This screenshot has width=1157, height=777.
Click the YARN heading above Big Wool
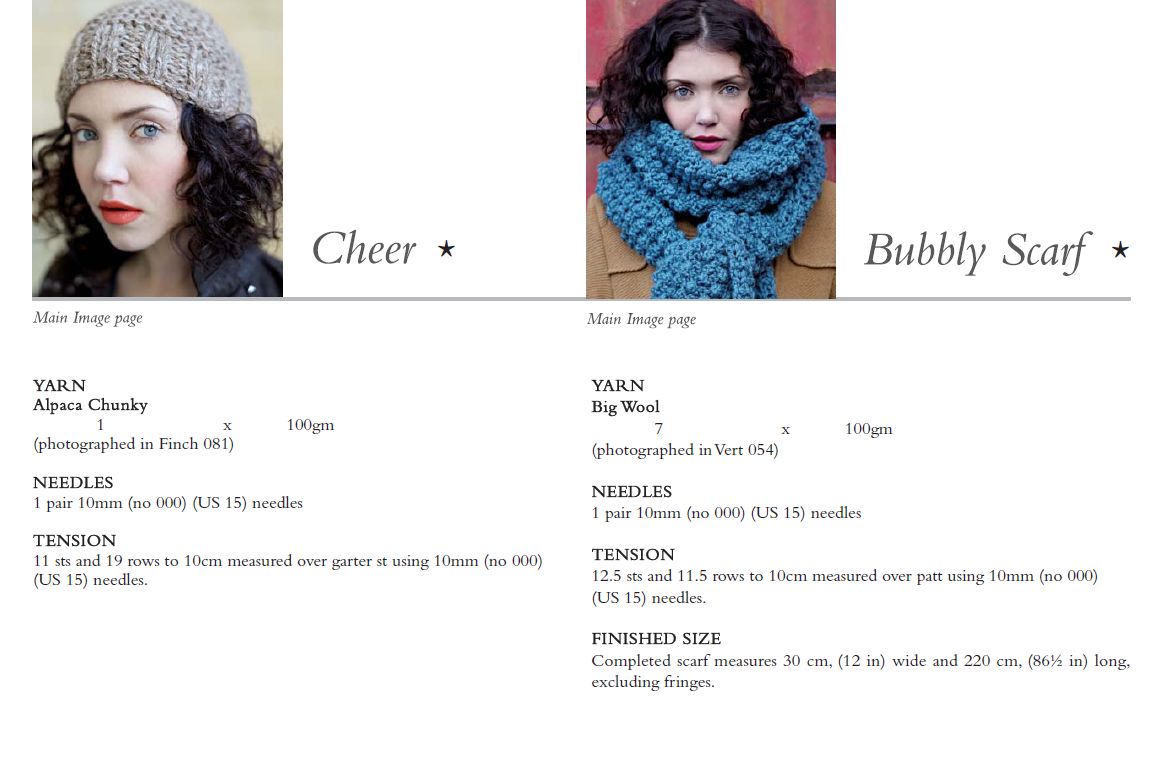click(x=618, y=386)
